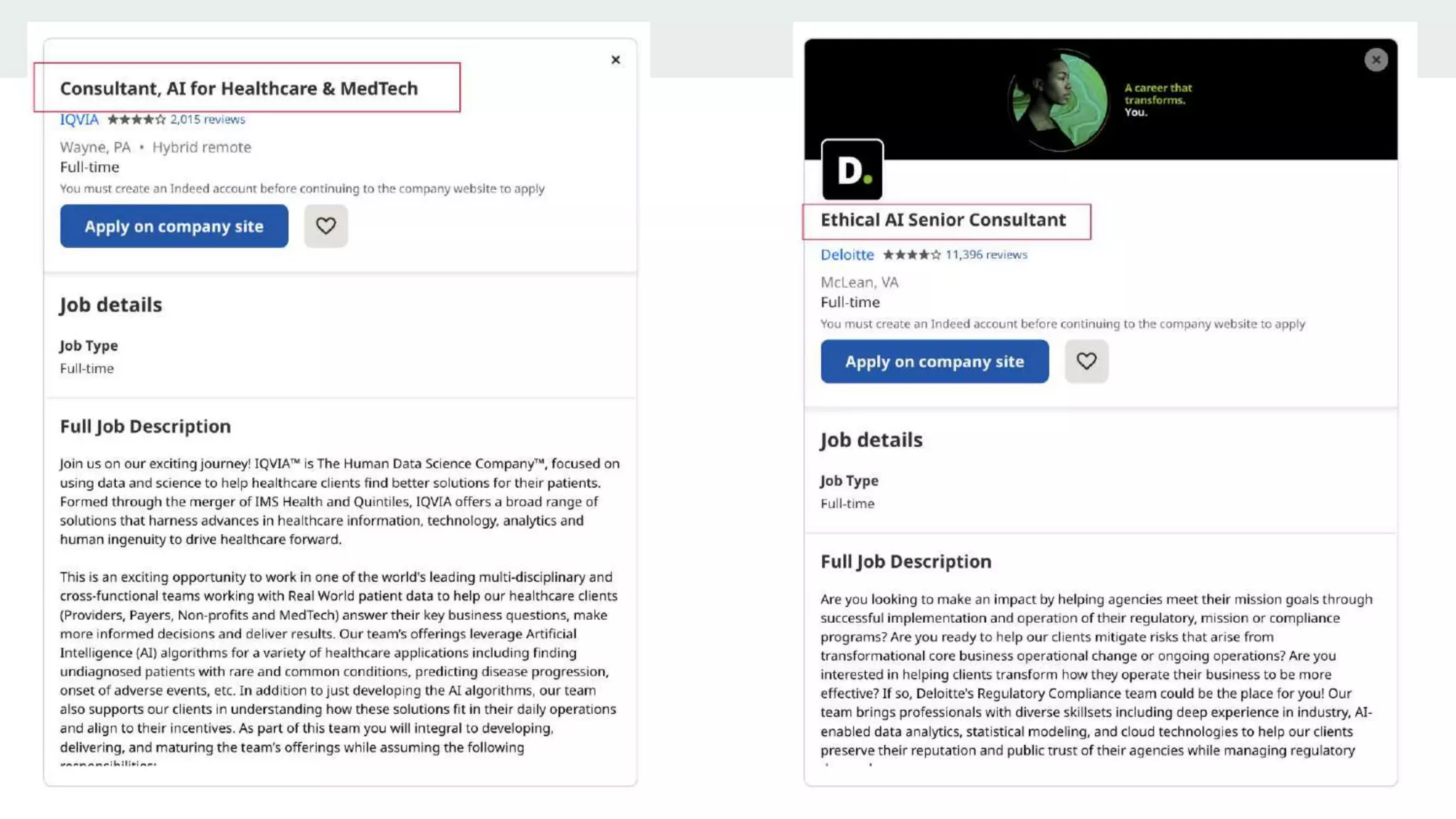Save Deloitte job with heart icon
1456x819 pixels.
click(1086, 361)
